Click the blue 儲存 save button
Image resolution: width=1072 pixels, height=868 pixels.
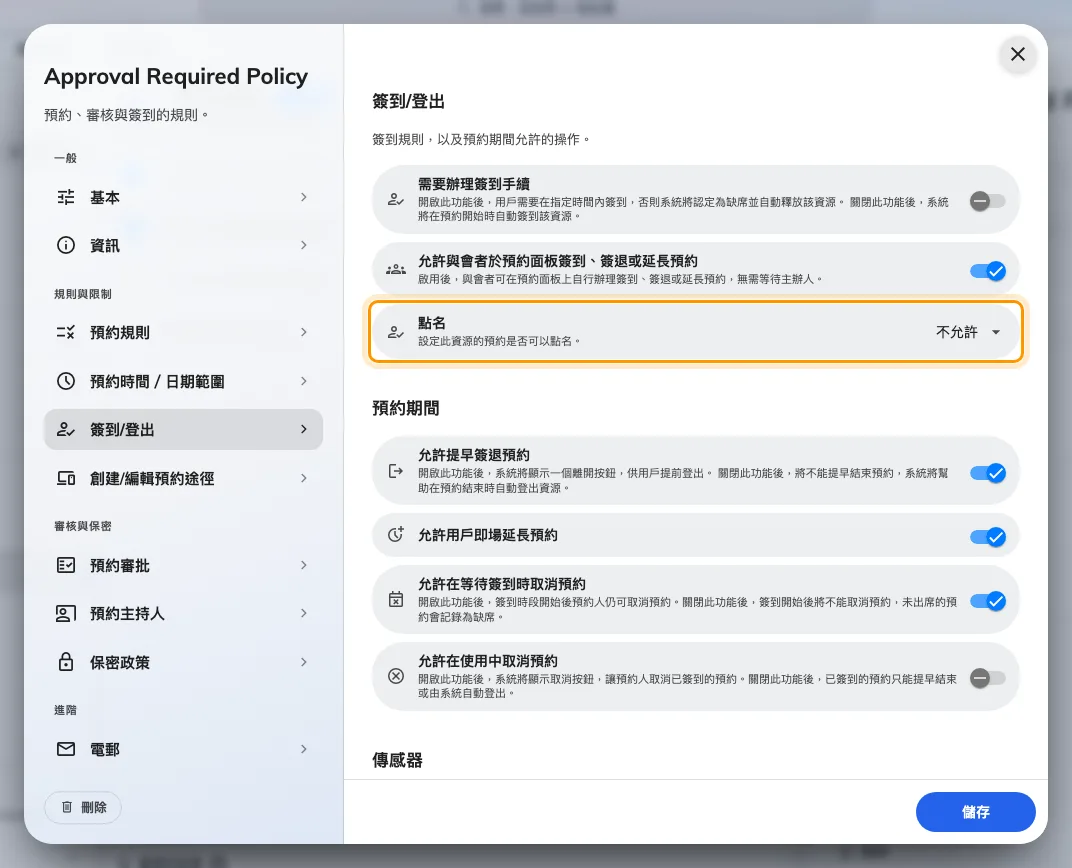(x=976, y=812)
